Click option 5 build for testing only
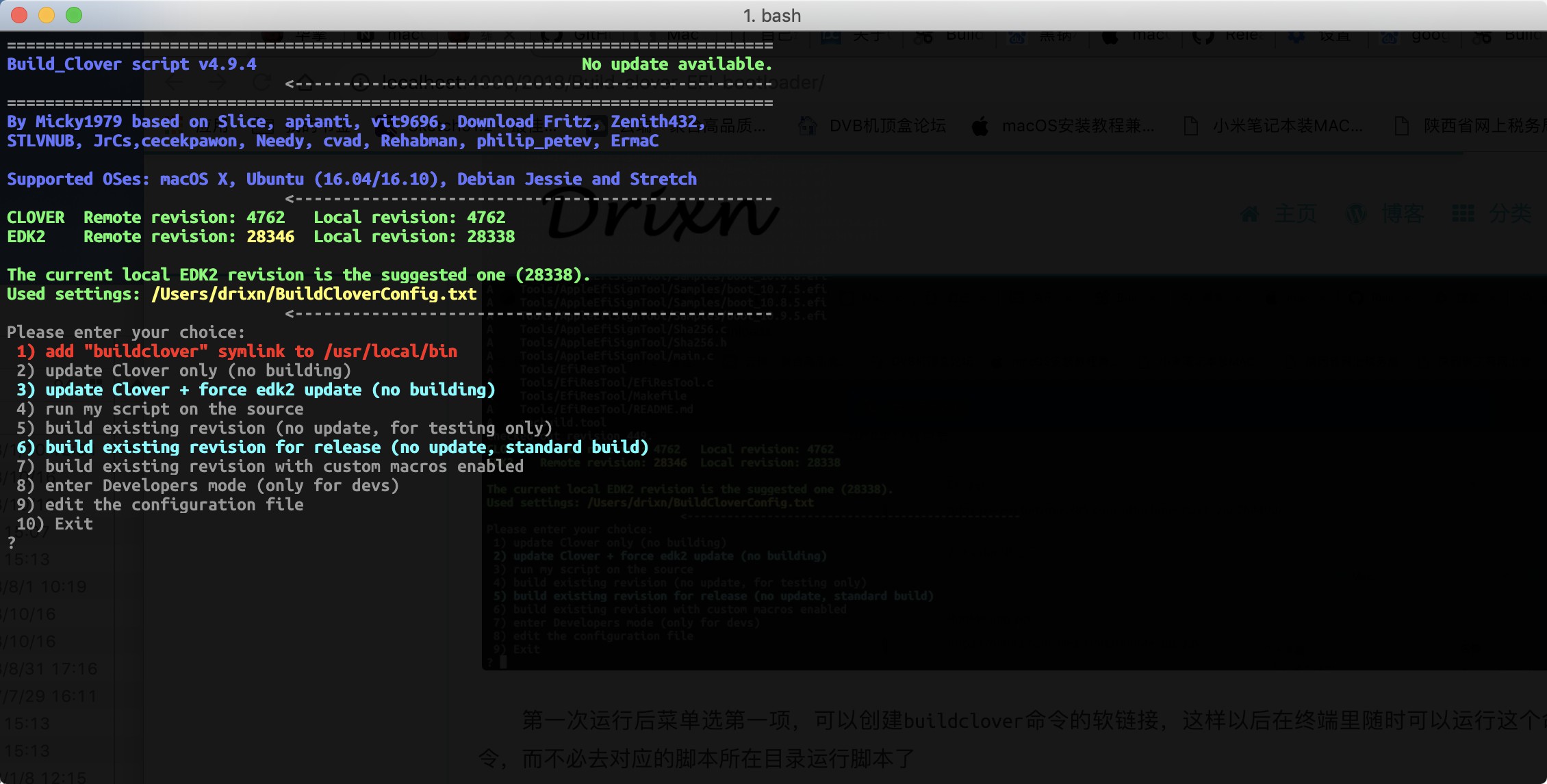Image resolution: width=1547 pixels, height=784 pixels. point(285,428)
